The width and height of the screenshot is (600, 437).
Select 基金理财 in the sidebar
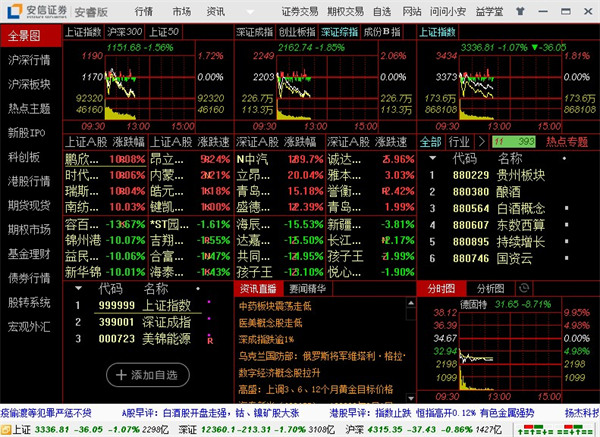click(29, 254)
